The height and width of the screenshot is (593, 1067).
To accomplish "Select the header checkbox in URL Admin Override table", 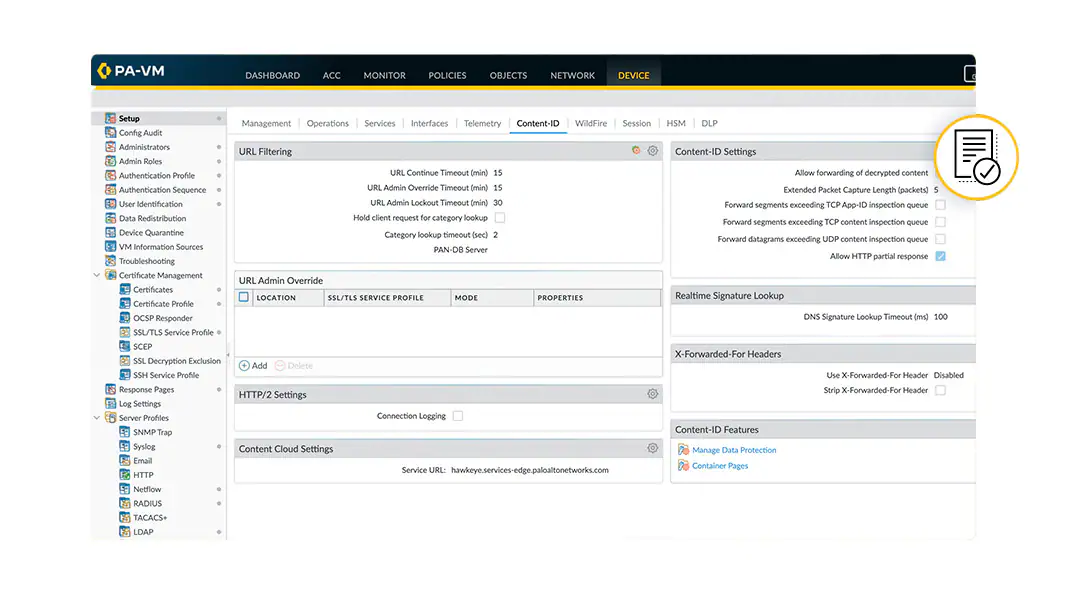I will tap(243, 297).
